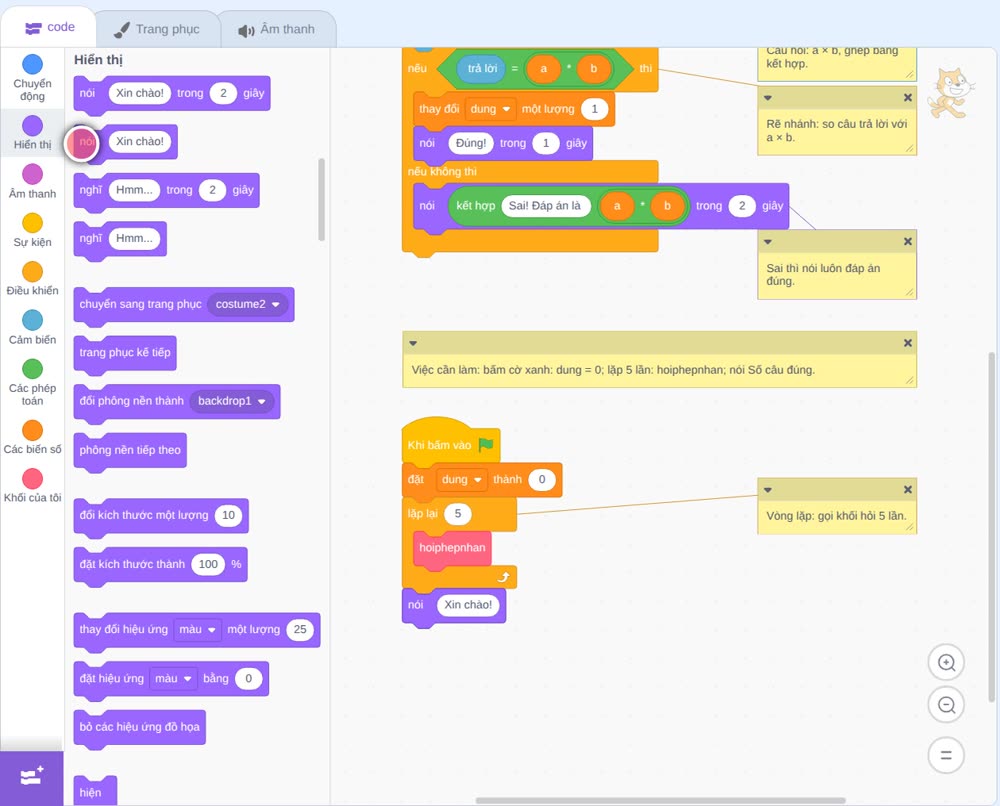Close the 'Vòng lặp' comment

click(908, 490)
